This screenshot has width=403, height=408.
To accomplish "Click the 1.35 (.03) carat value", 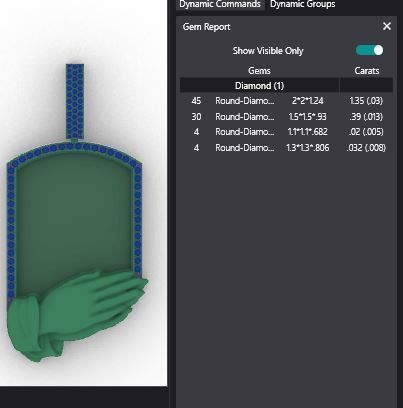I will 366,101.
